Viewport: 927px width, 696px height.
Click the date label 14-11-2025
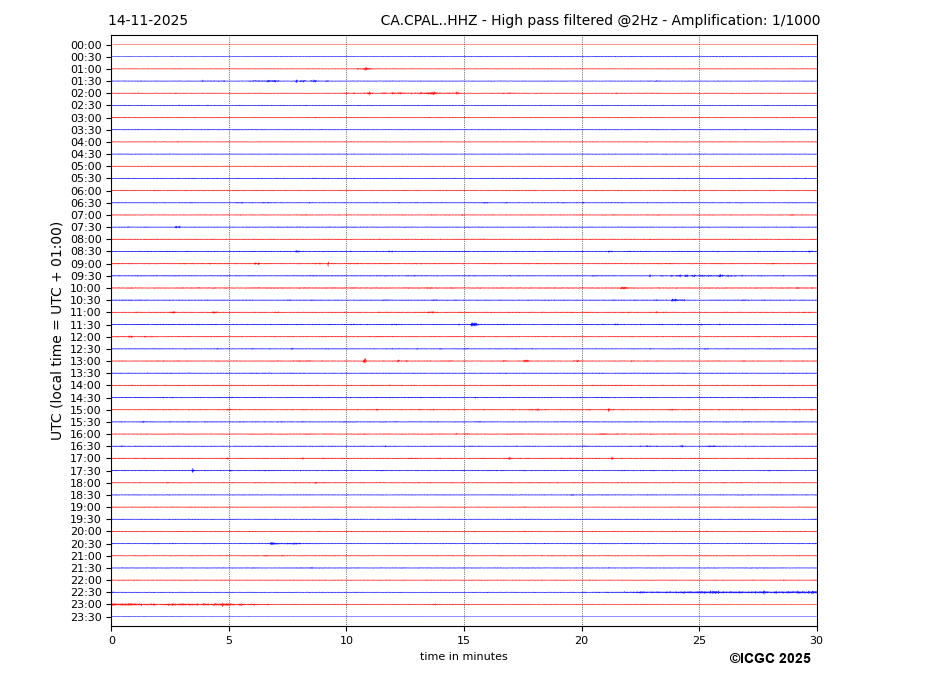pyautogui.click(x=148, y=21)
